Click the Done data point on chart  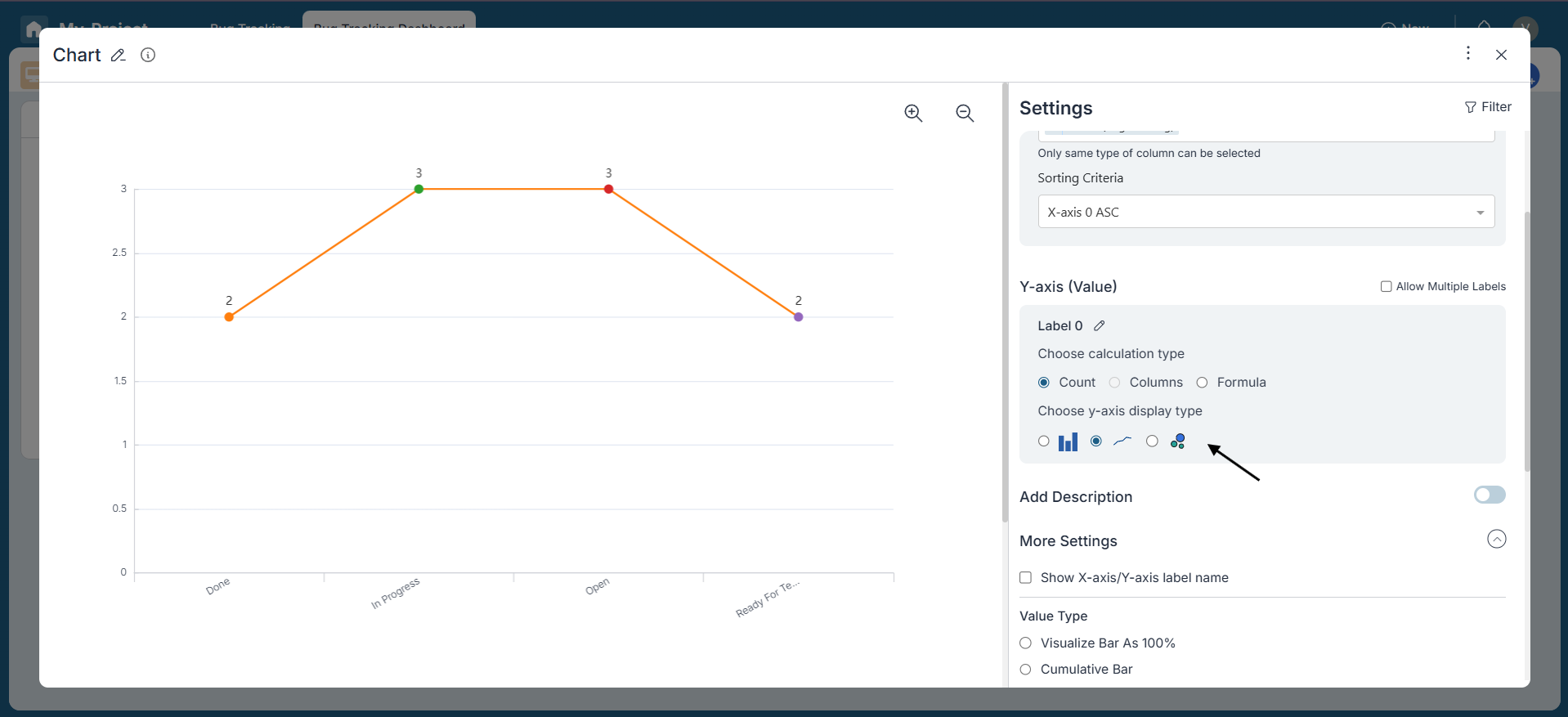click(x=229, y=317)
